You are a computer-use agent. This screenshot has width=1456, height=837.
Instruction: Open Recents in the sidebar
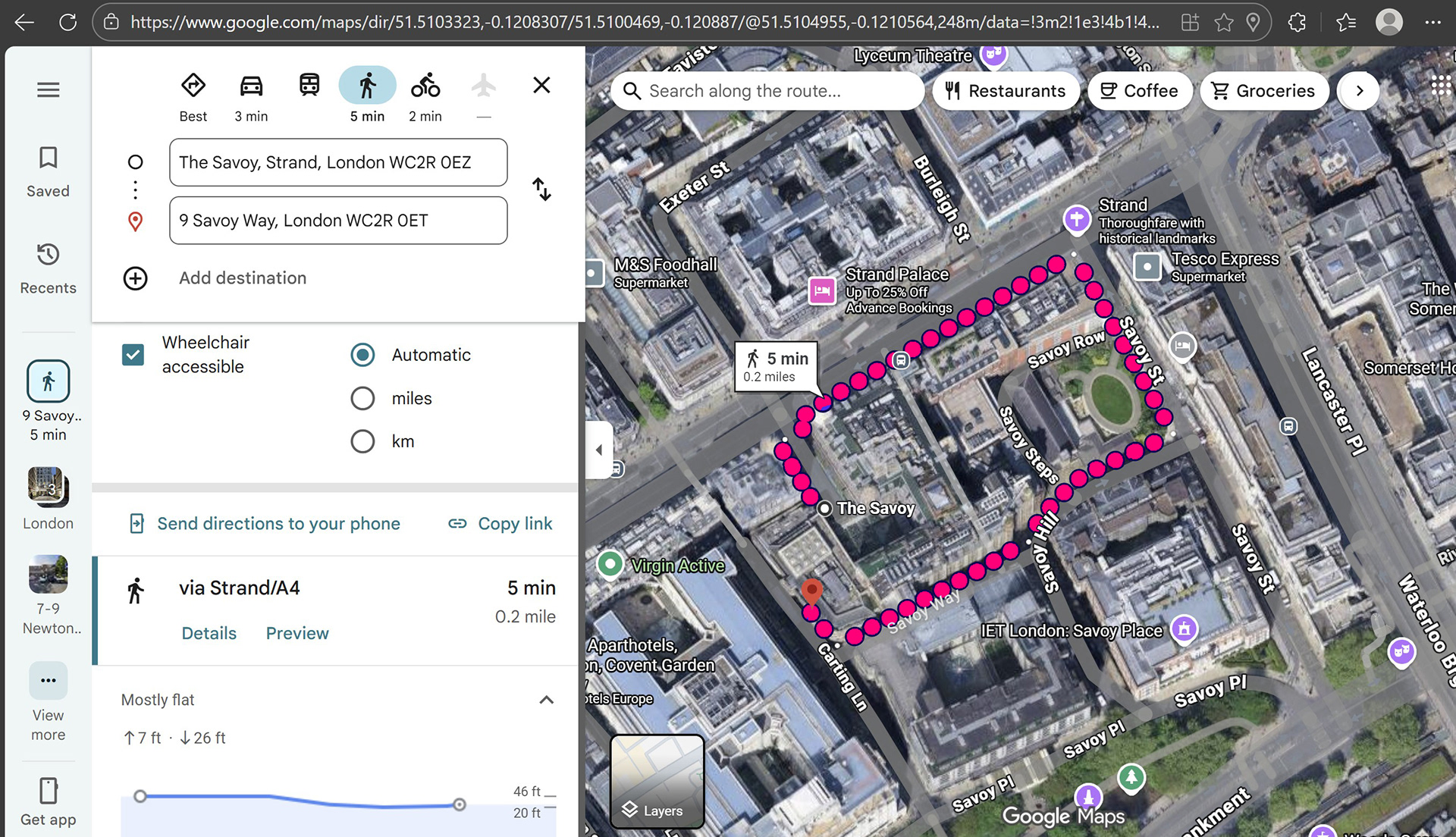coord(48,268)
